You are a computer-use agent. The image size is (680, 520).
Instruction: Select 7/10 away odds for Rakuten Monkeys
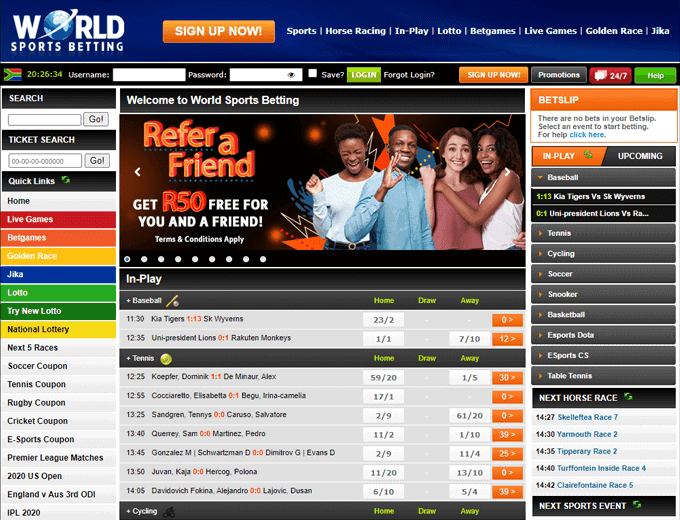click(470, 339)
